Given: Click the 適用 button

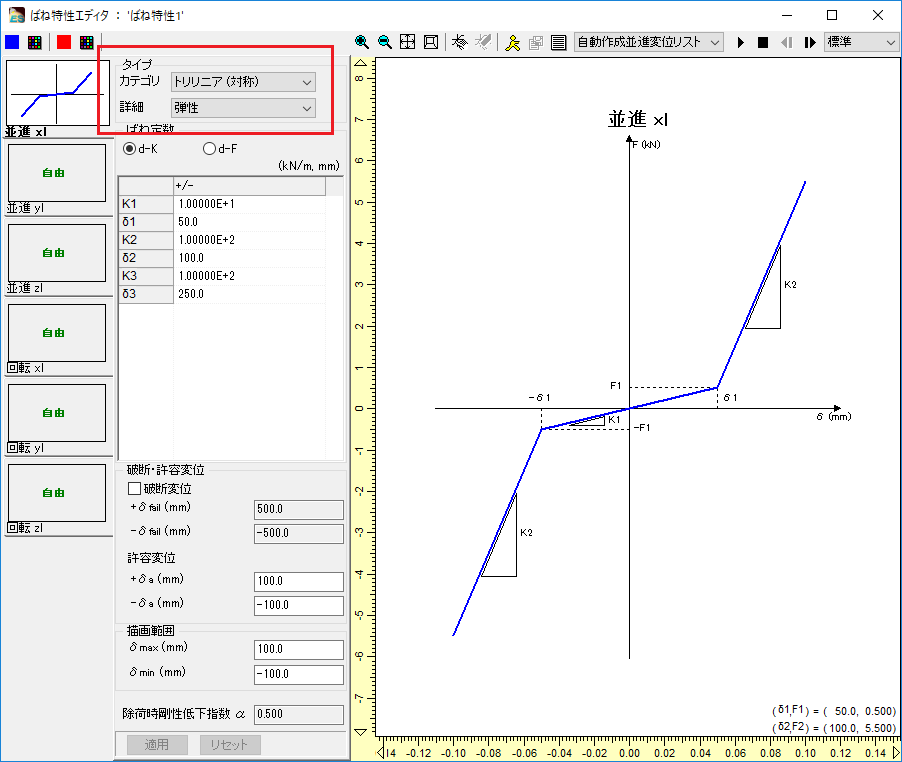Looking at the screenshot, I should (x=157, y=745).
